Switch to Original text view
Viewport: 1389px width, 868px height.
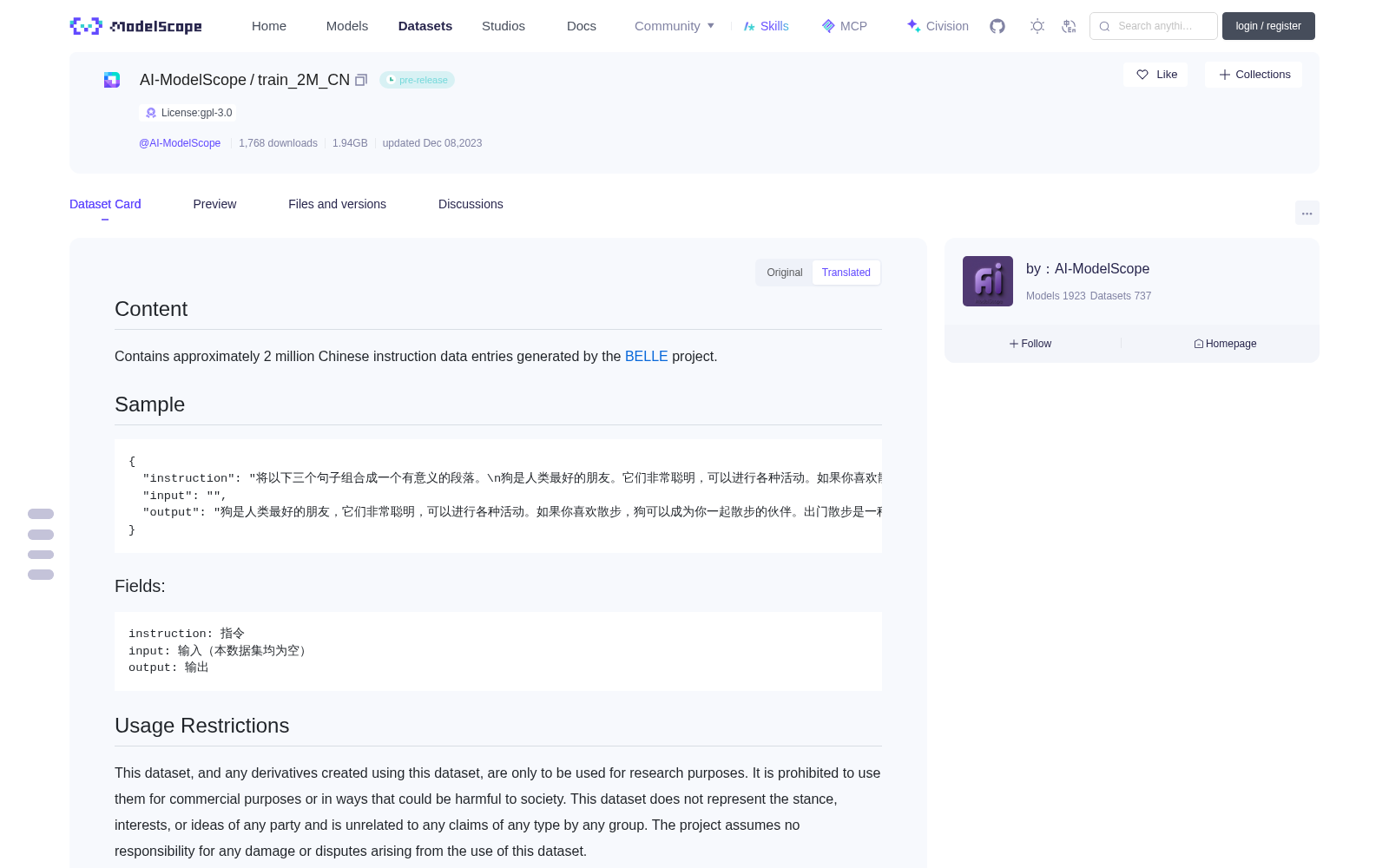tap(785, 273)
